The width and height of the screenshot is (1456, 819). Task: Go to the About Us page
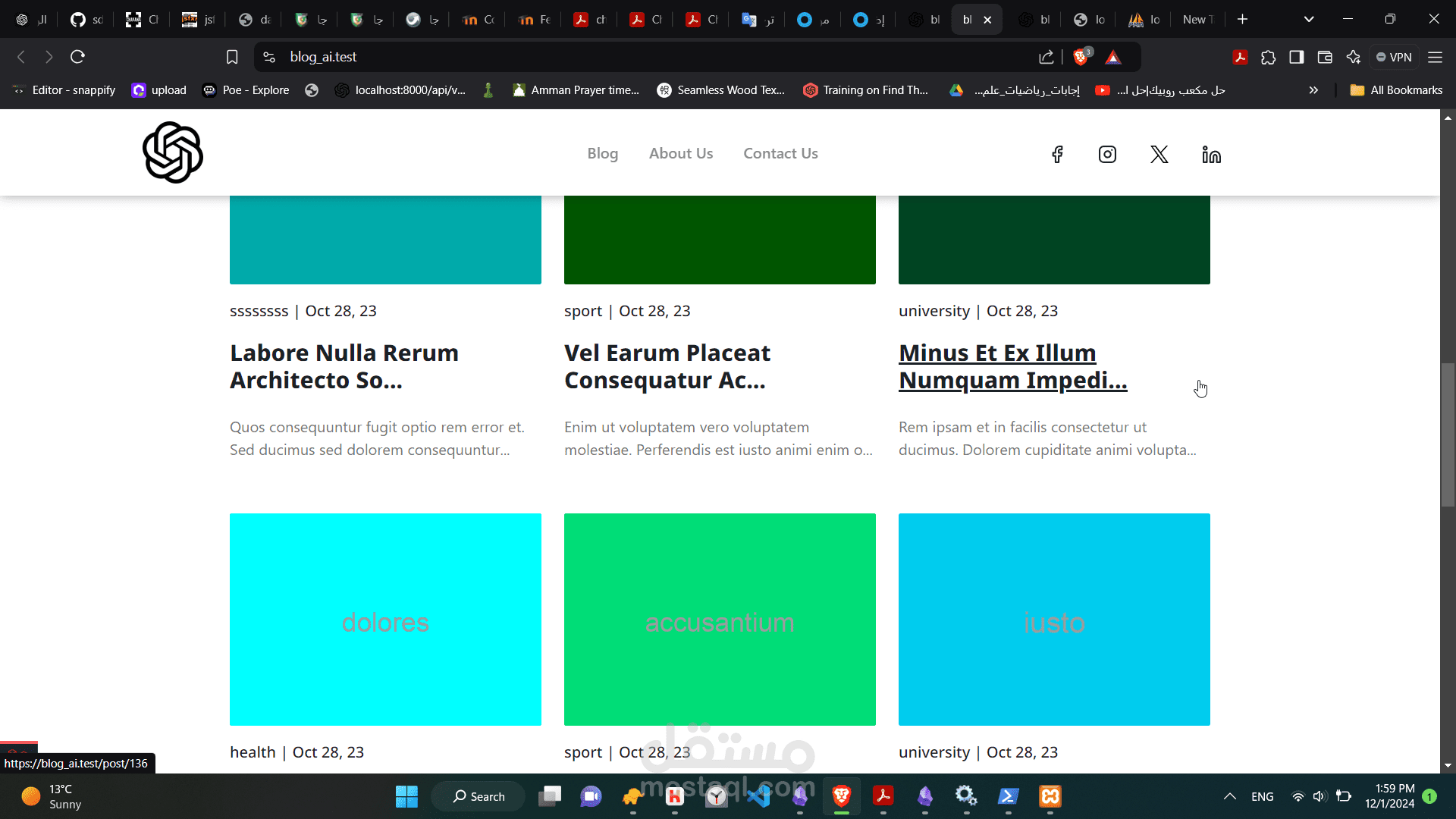[680, 153]
